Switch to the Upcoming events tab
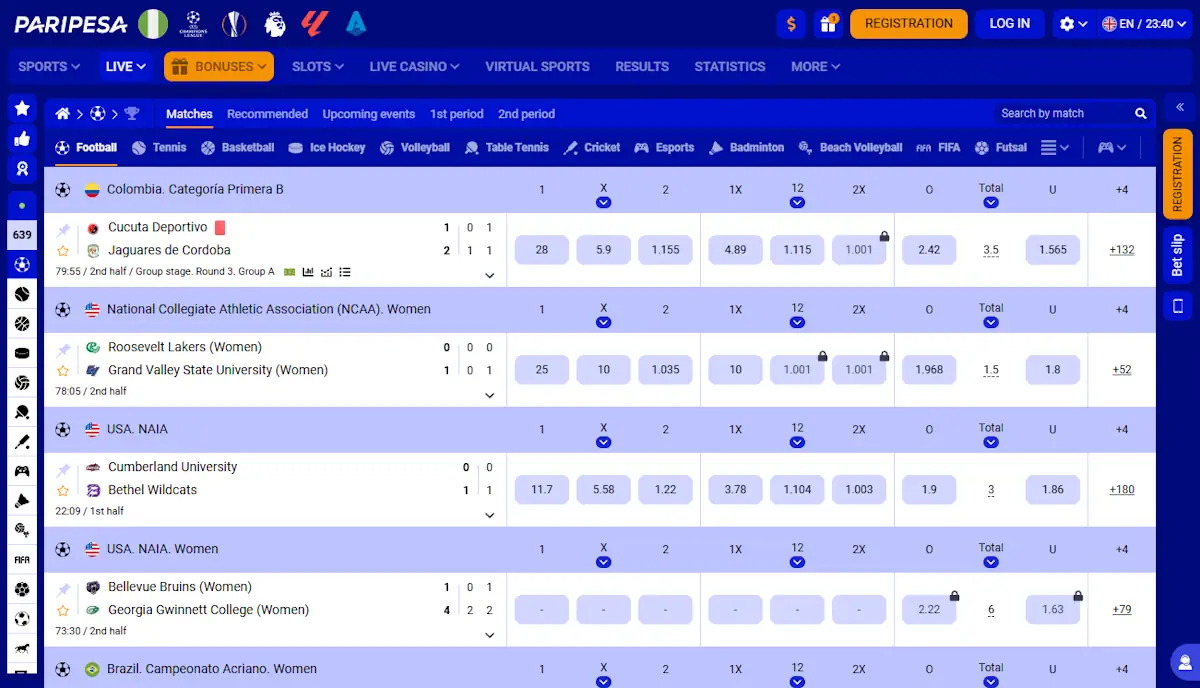The height and width of the screenshot is (688, 1200). click(x=368, y=114)
